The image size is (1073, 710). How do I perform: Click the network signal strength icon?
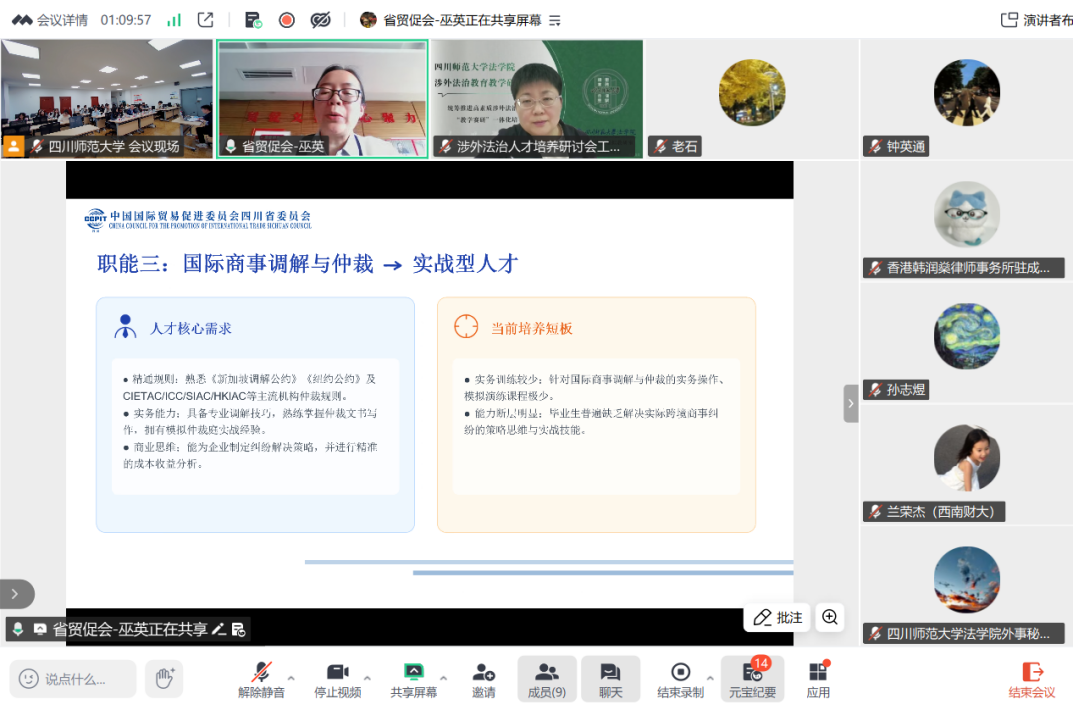coord(174,20)
